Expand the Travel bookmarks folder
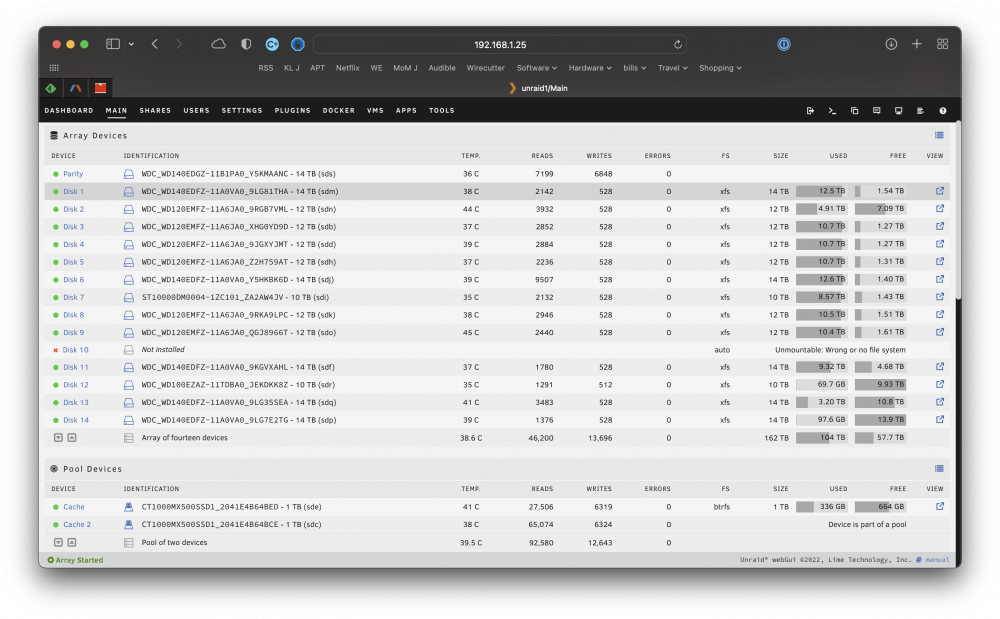The height and width of the screenshot is (619, 1000). tap(673, 68)
